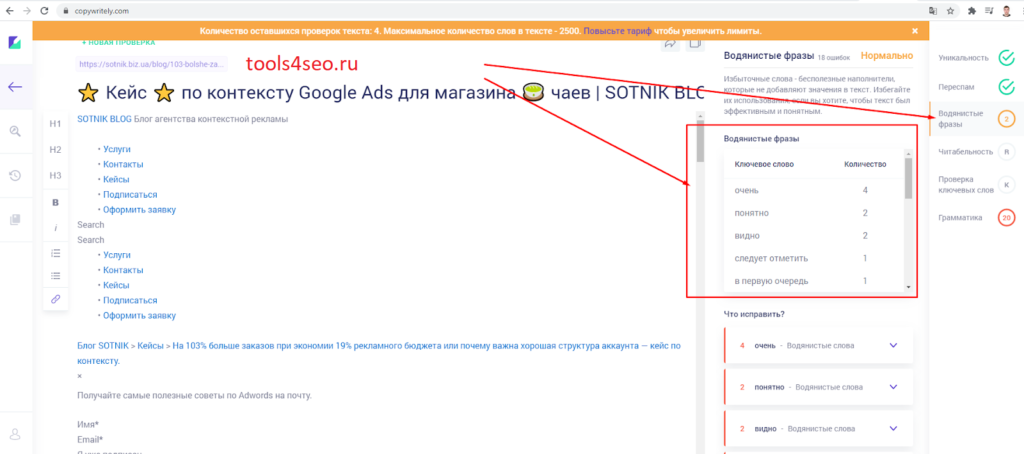Click the down arrow of the phrases table scrollbar
This screenshot has width=1024, height=454.
pyautogui.click(x=908, y=287)
